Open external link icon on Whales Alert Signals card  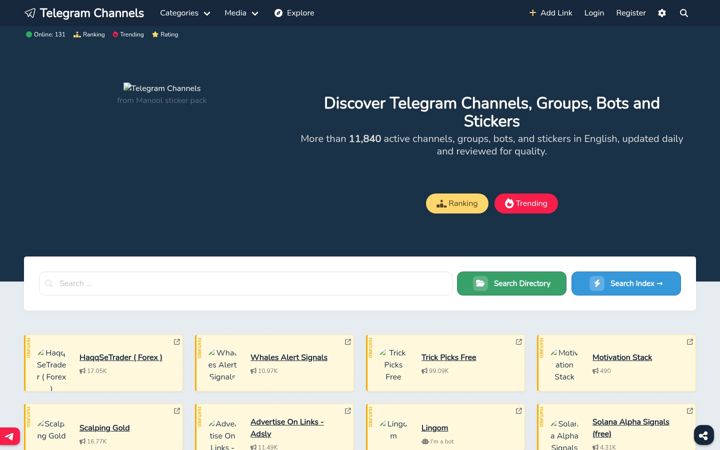[x=348, y=342]
